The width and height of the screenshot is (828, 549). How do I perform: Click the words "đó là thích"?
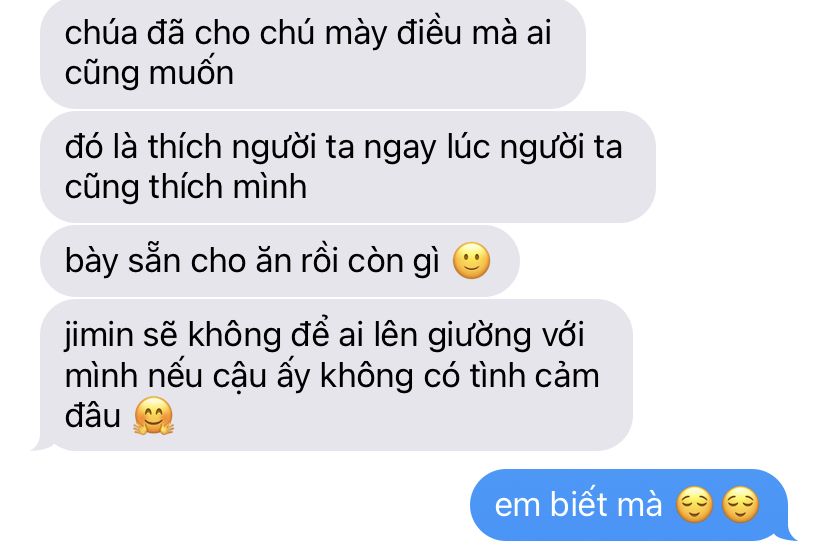click(143, 147)
